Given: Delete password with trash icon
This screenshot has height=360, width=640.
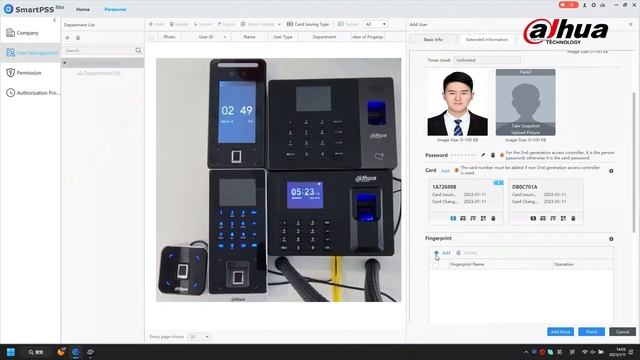Looking at the screenshot, I should 493,155.
